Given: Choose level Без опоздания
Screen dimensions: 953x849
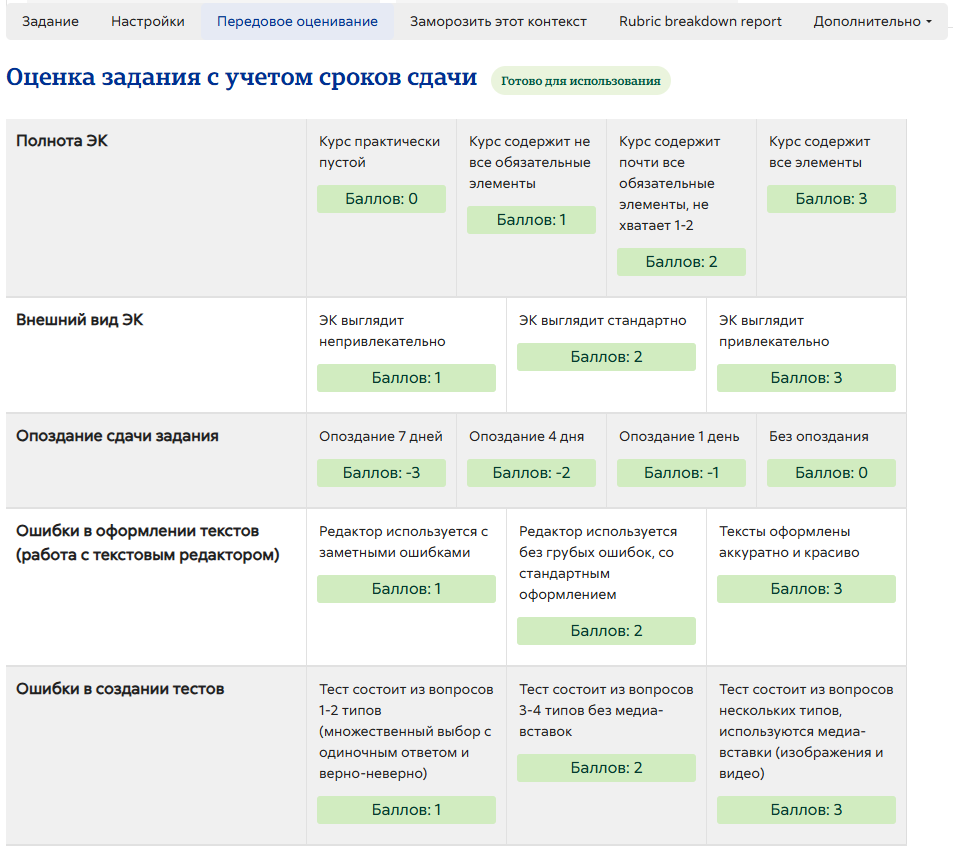Looking at the screenshot, I should click(819, 436).
